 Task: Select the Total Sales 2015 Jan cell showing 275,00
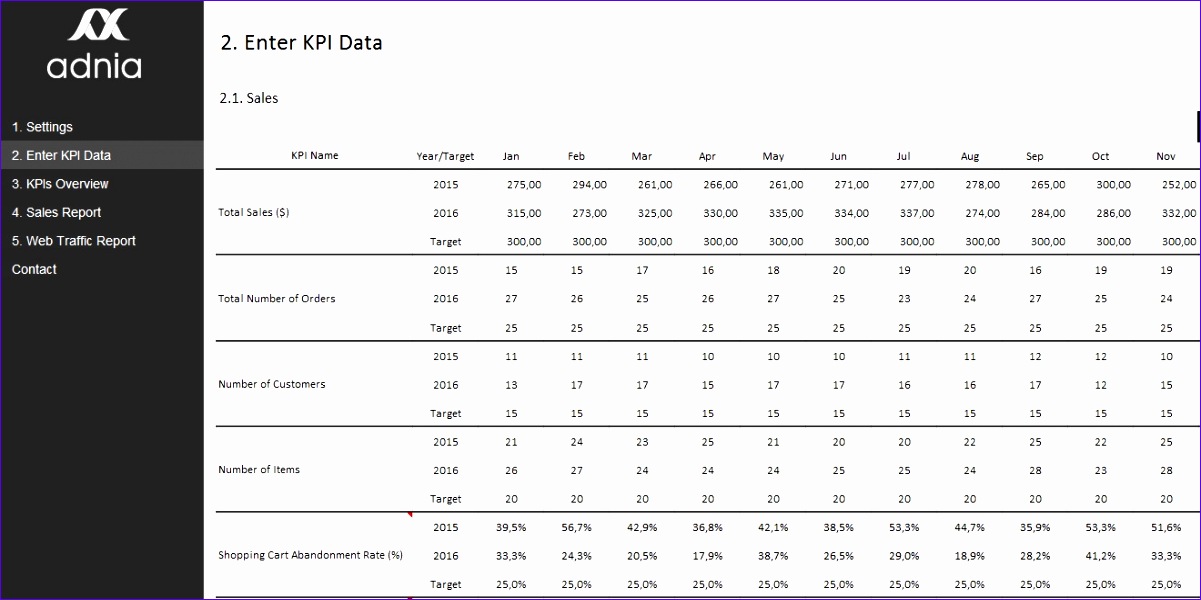[523, 184]
